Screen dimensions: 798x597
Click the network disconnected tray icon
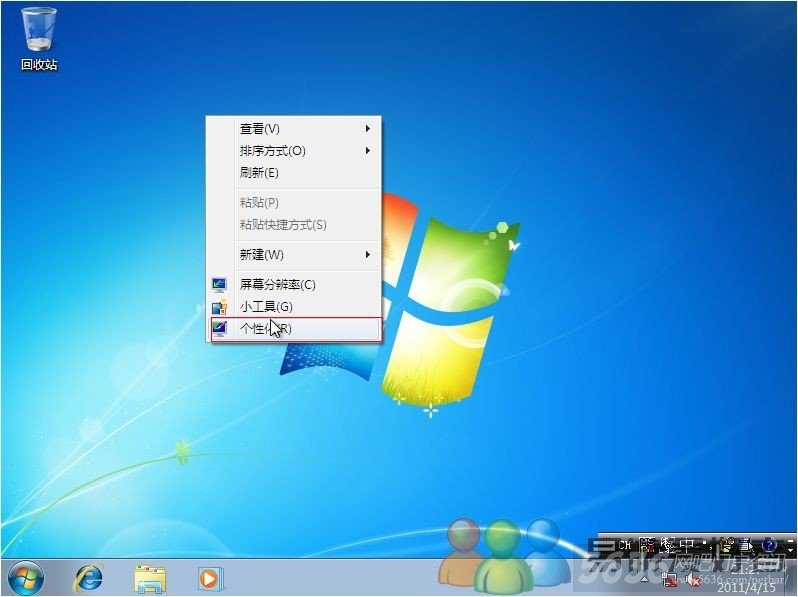coord(670,580)
